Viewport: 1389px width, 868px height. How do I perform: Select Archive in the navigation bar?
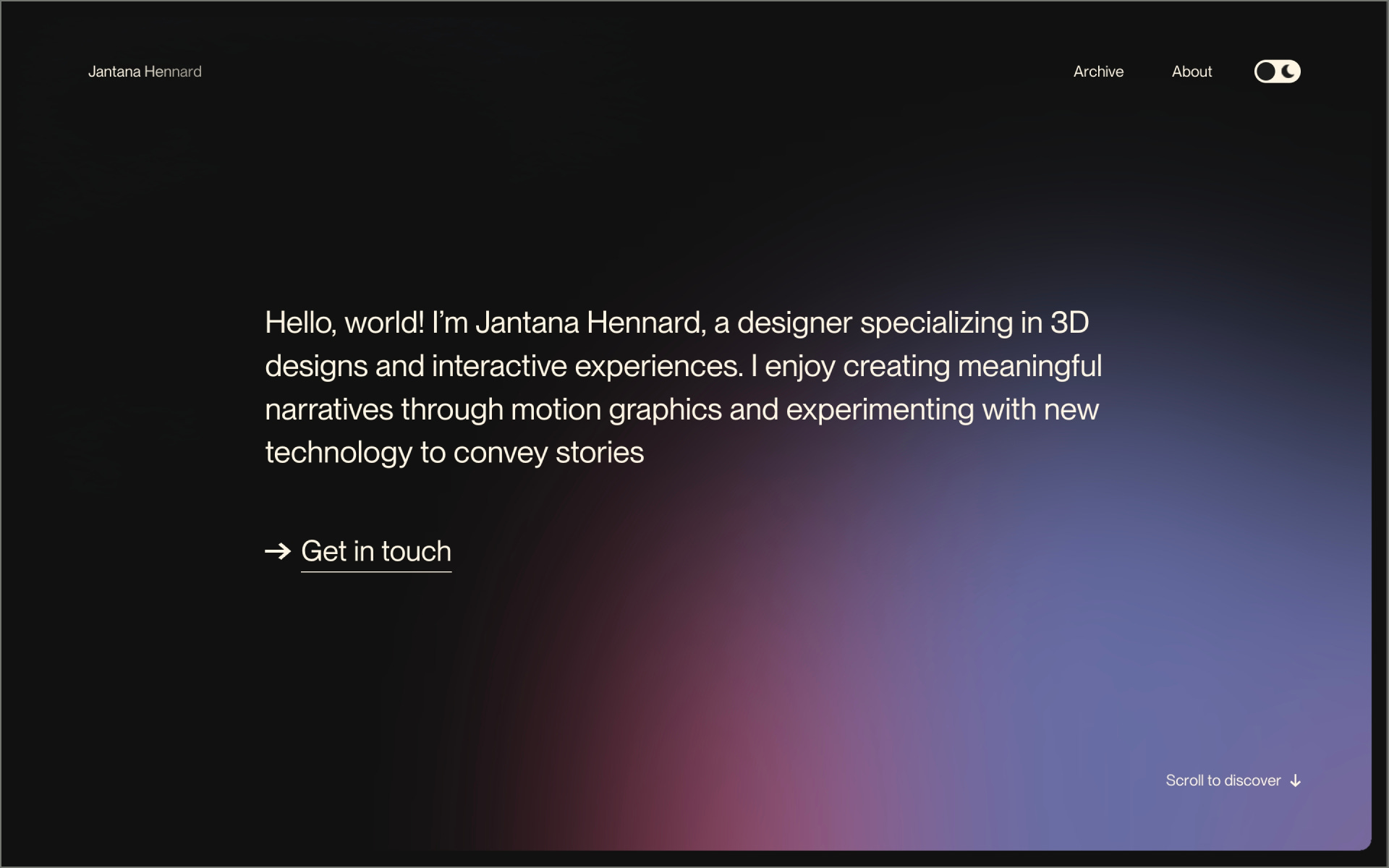click(x=1098, y=72)
